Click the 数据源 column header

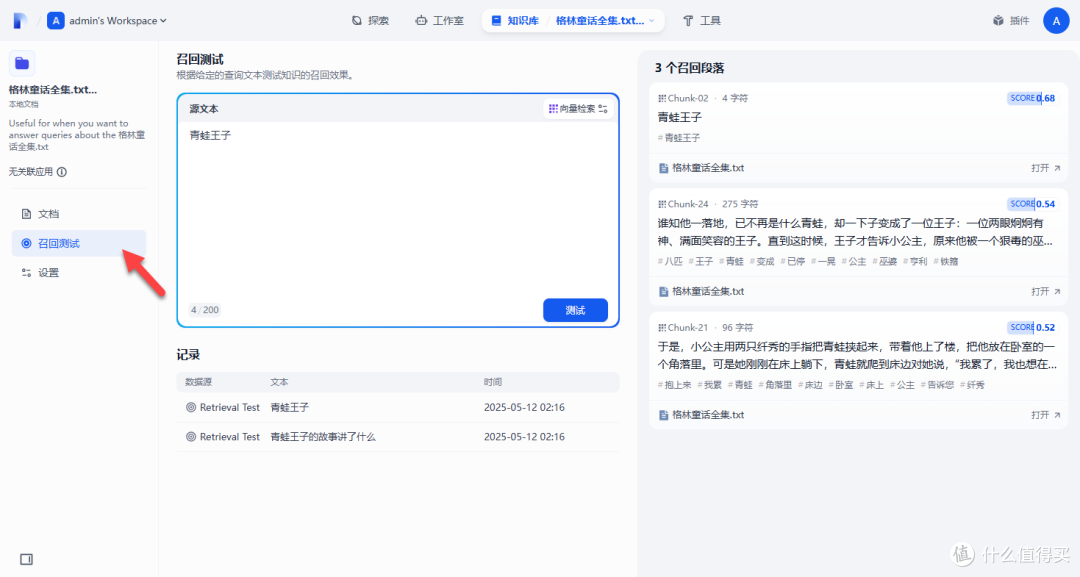pyautogui.click(x=198, y=382)
